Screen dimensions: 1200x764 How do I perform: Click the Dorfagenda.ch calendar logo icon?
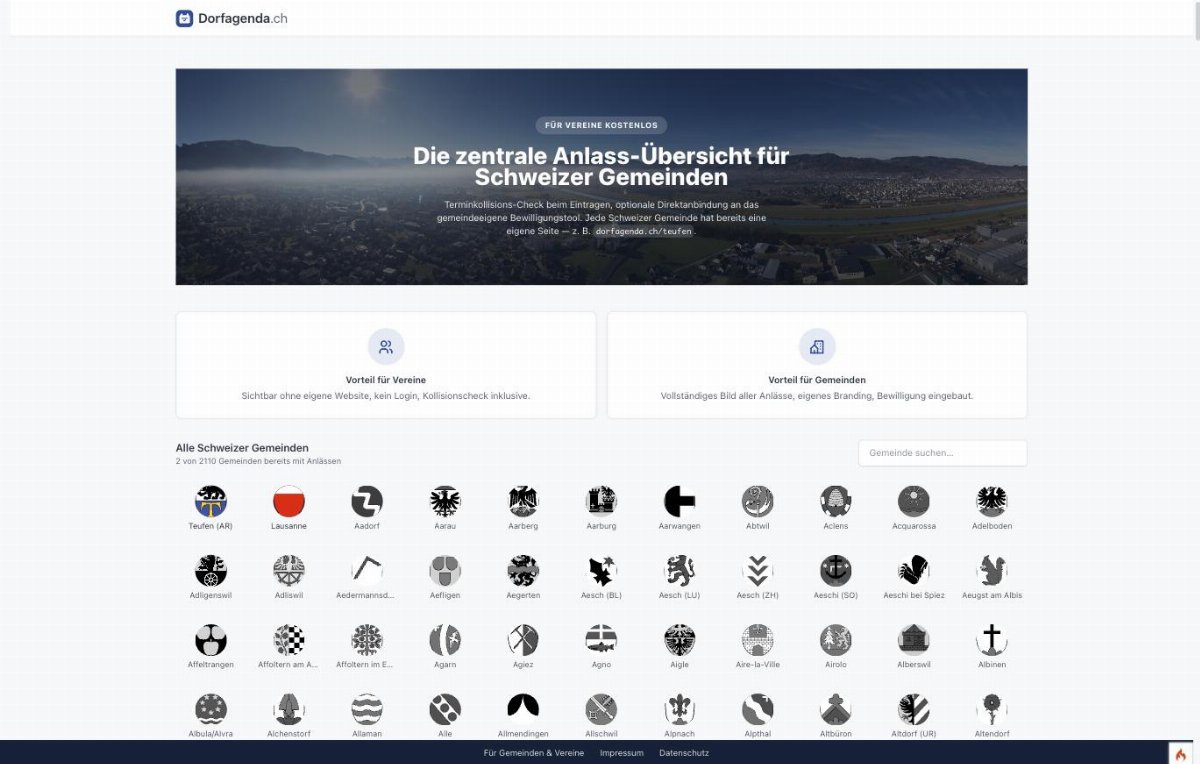coord(184,18)
